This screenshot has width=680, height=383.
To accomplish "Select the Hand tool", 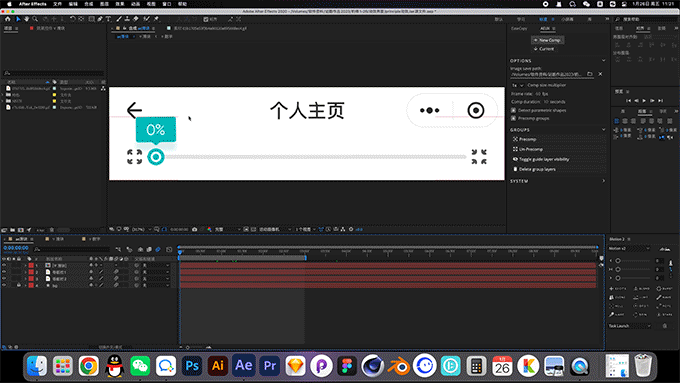I will coord(26,19).
